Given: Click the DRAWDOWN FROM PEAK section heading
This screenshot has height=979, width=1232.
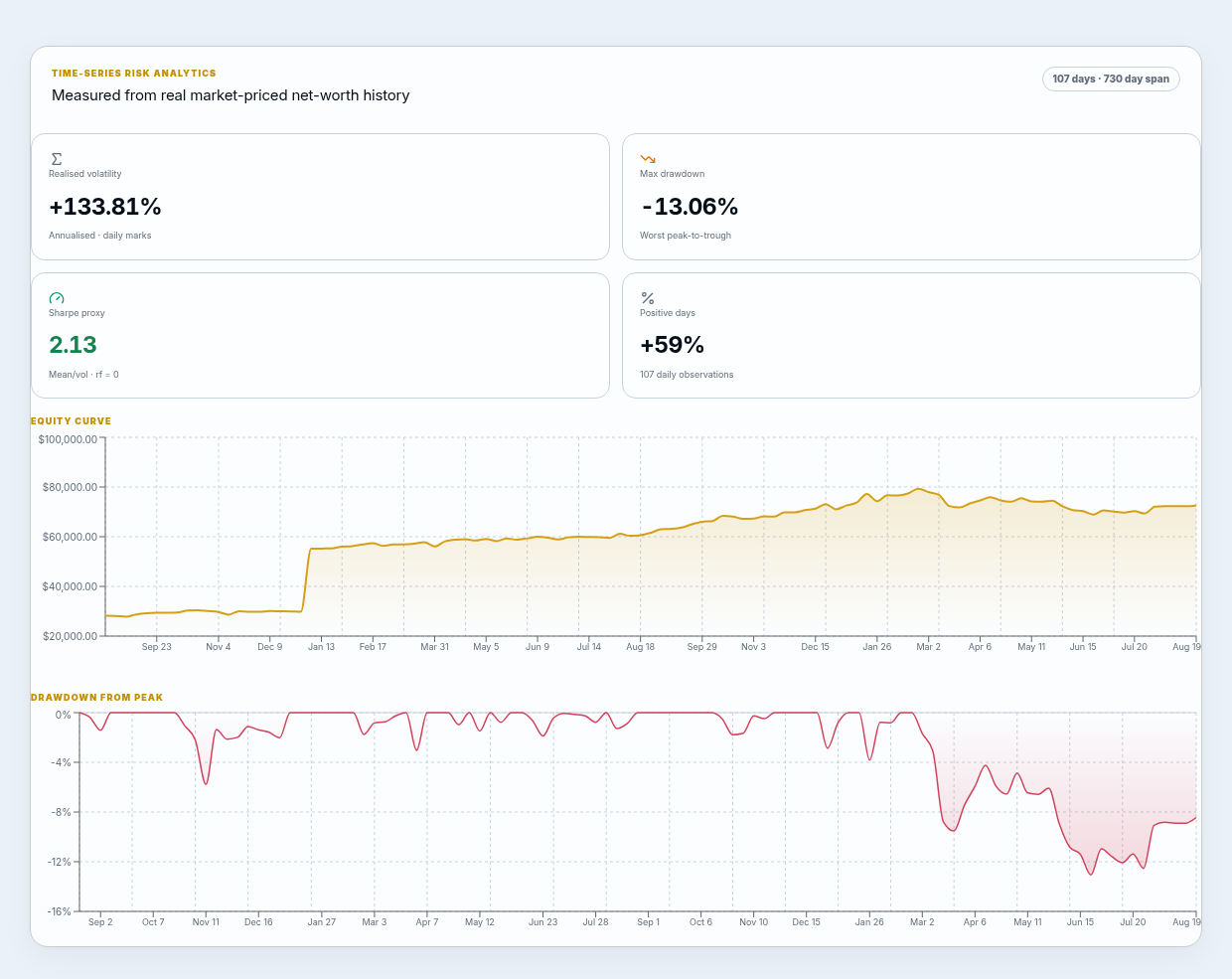Looking at the screenshot, I should [x=96, y=698].
